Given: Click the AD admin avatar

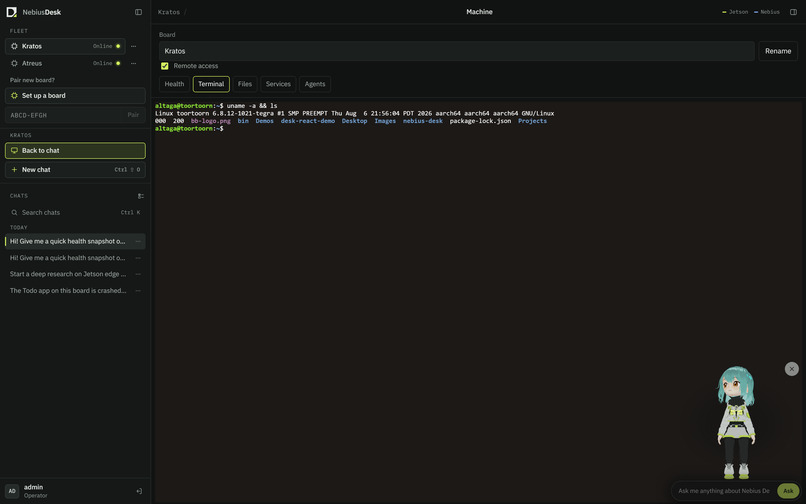Looking at the screenshot, I should [x=12, y=491].
